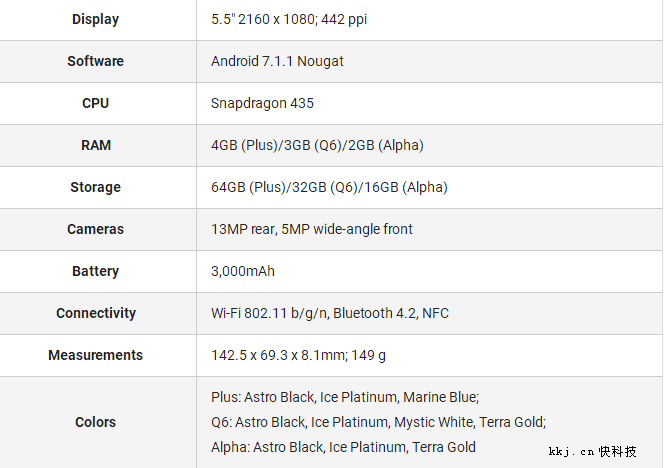Screen dimensions: 665x468
Task: Click the Battery row label
Action: [96, 271]
